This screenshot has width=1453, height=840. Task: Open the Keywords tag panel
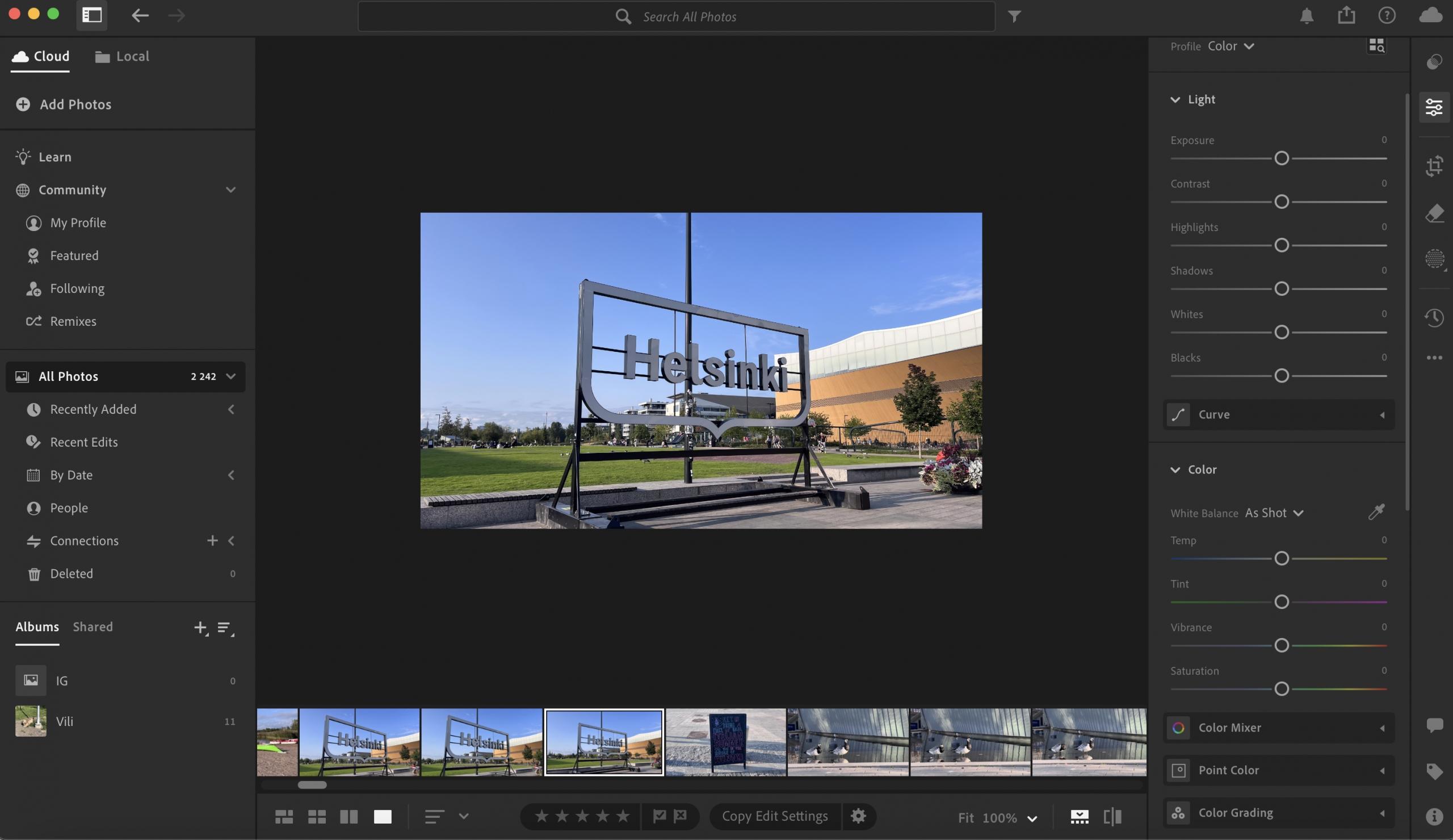click(x=1434, y=771)
